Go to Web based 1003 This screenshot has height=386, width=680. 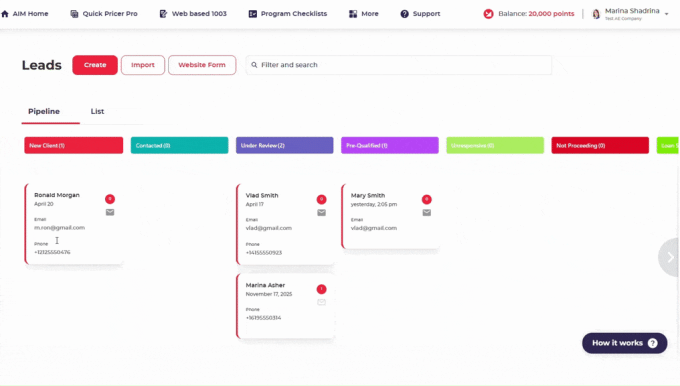click(x=193, y=14)
